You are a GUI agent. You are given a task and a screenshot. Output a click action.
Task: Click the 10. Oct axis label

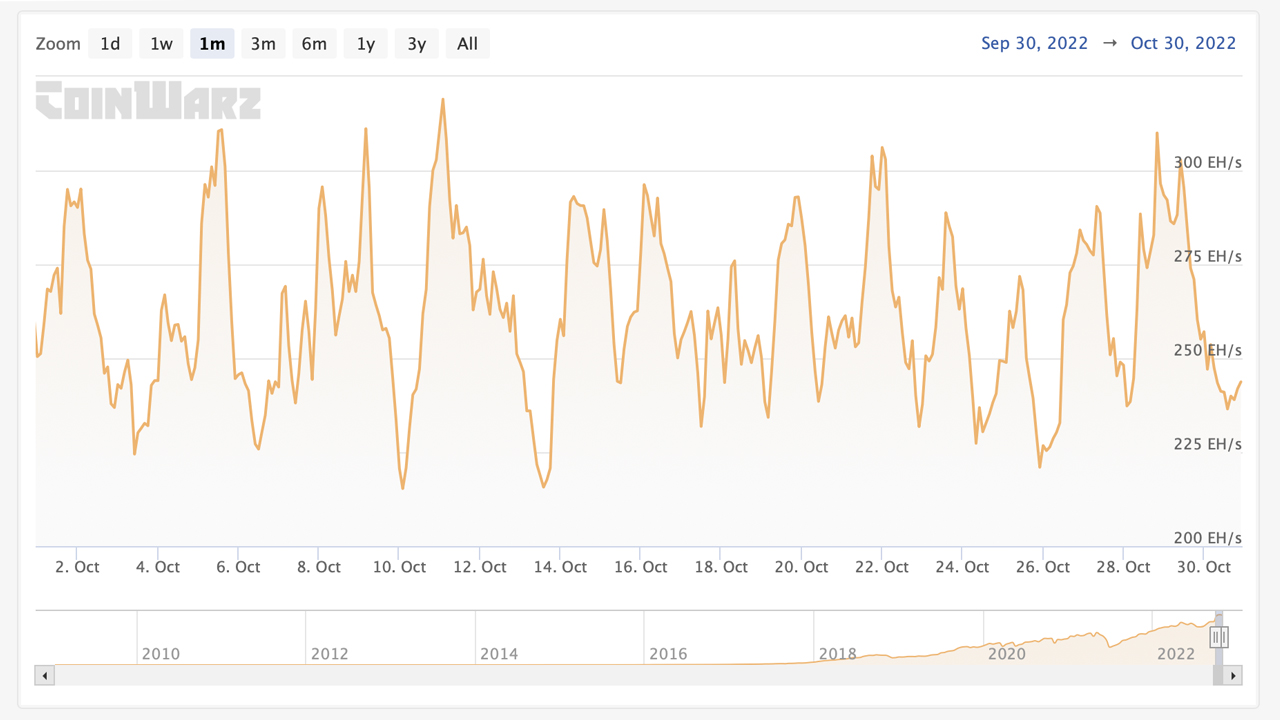[x=399, y=567]
